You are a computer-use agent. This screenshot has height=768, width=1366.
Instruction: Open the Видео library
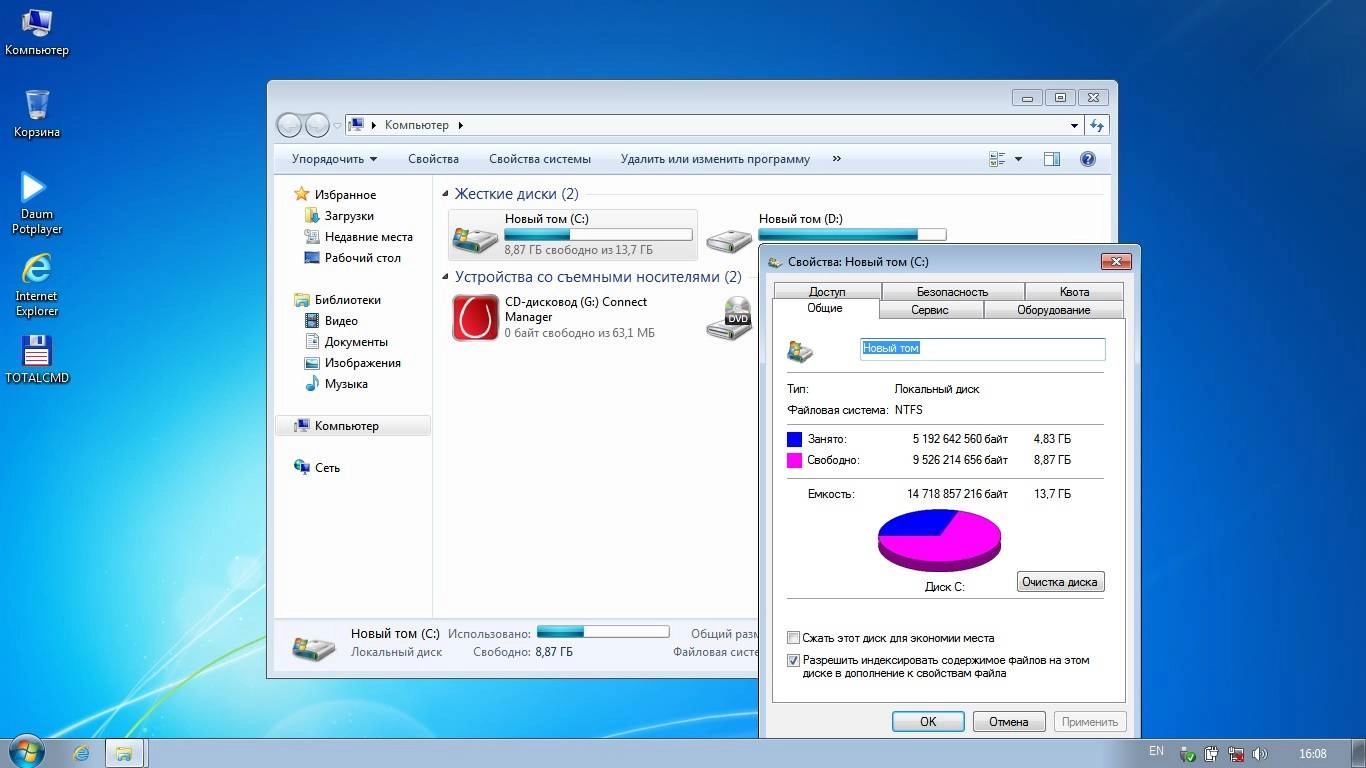pyautogui.click(x=331, y=321)
